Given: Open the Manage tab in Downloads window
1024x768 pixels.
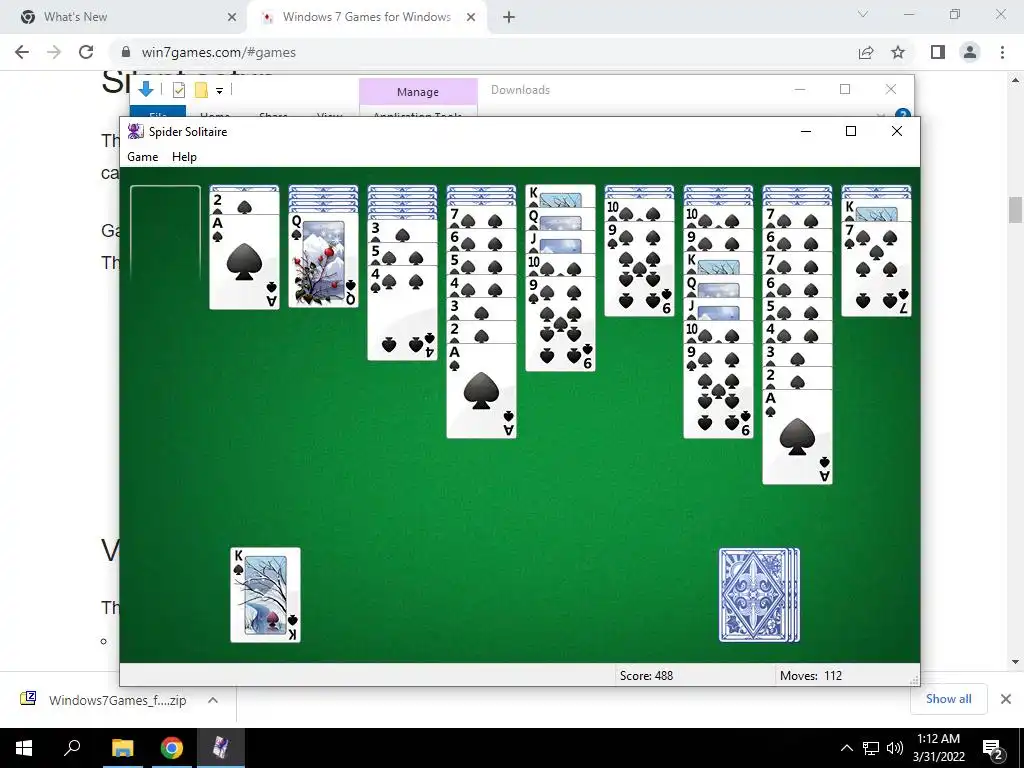Looking at the screenshot, I should click(x=418, y=92).
